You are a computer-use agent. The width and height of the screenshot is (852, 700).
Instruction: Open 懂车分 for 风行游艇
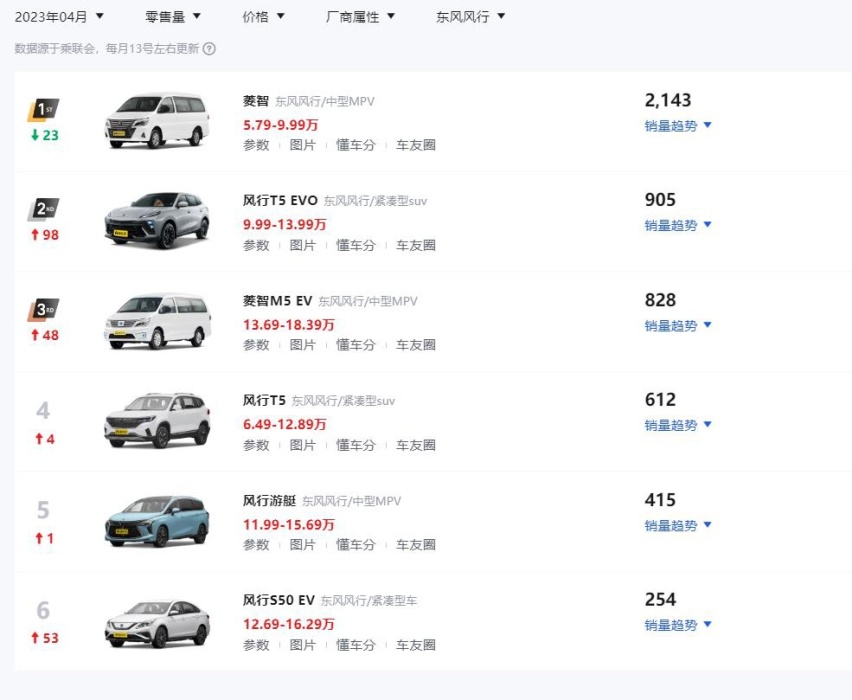click(x=356, y=545)
